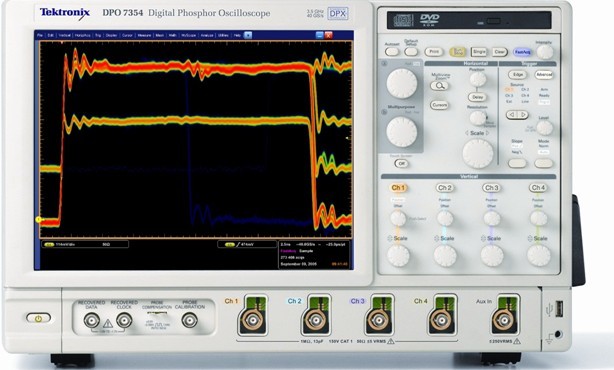Toggle the Touch Screen Off button
Image resolution: width=614 pixels, height=370 pixels.
tap(401, 164)
